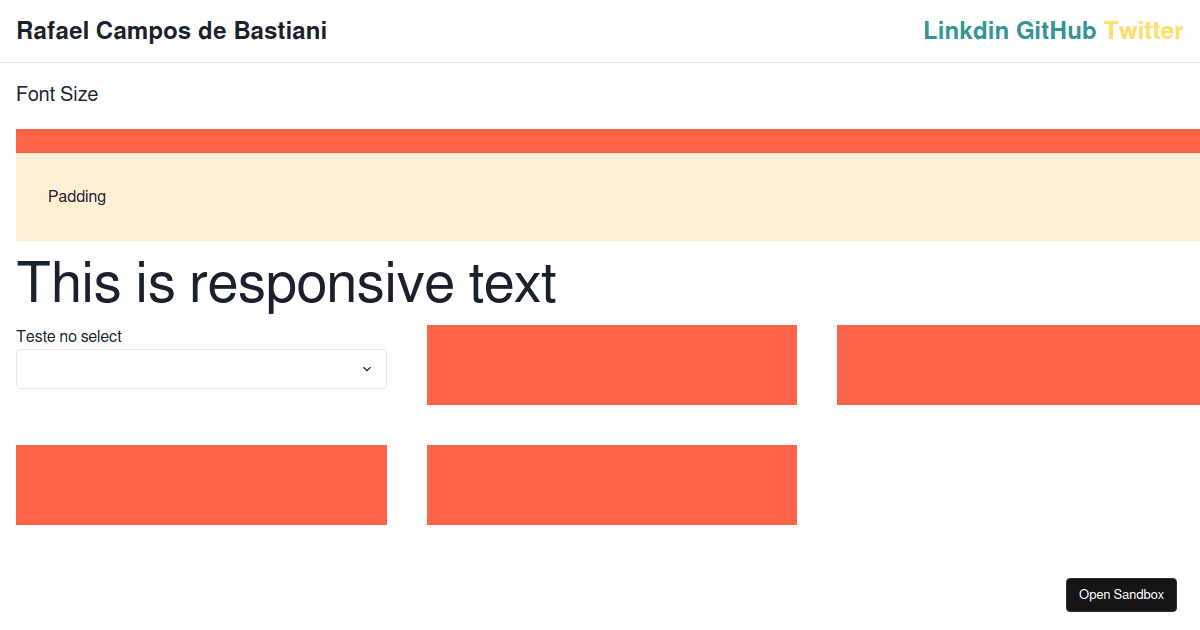Click the word 'Padding'
The width and height of the screenshot is (1200, 630).
click(x=77, y=197)
